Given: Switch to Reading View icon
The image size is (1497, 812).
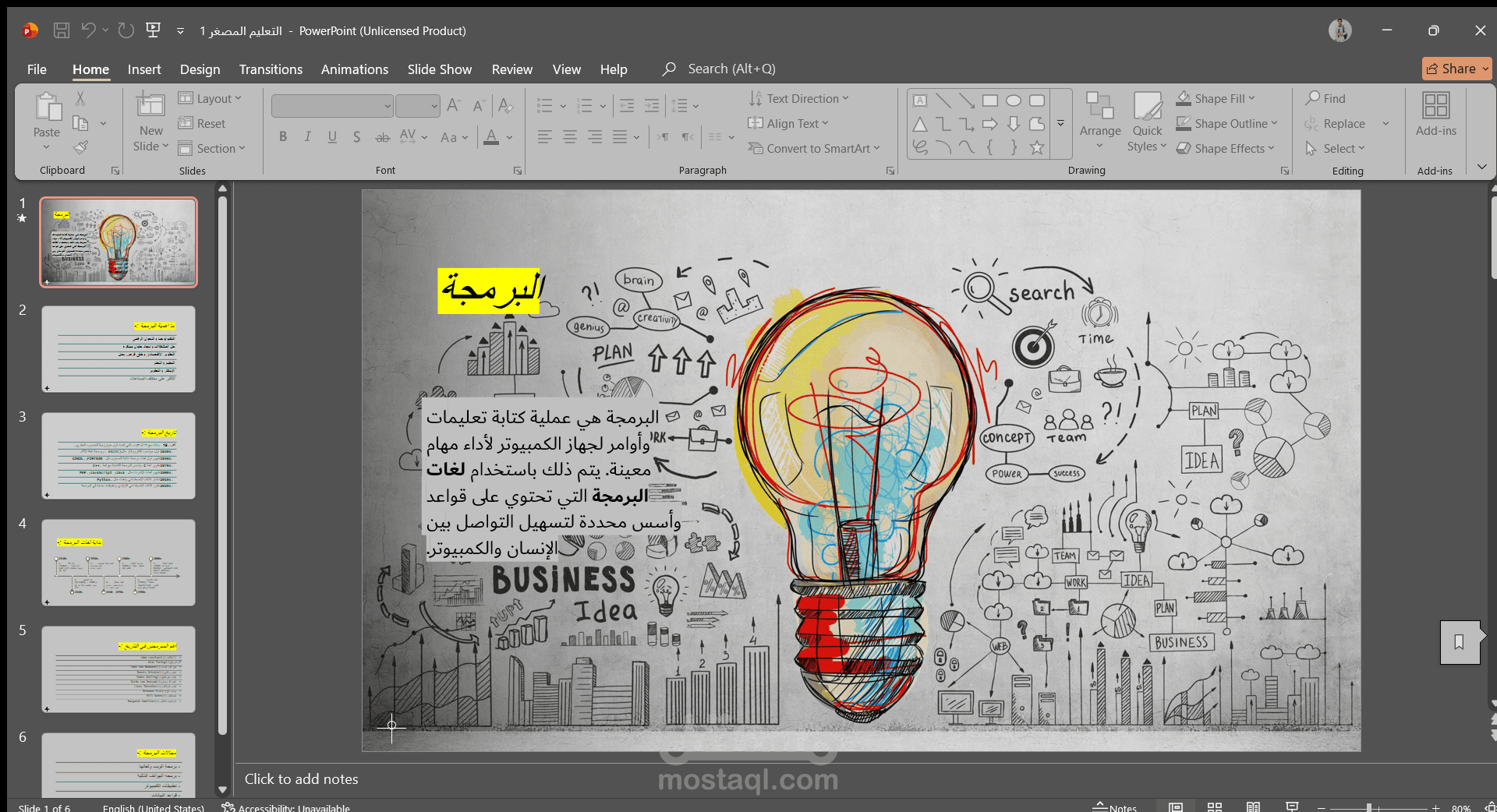Looking at the screenshot, I should tap(1253, 807).
